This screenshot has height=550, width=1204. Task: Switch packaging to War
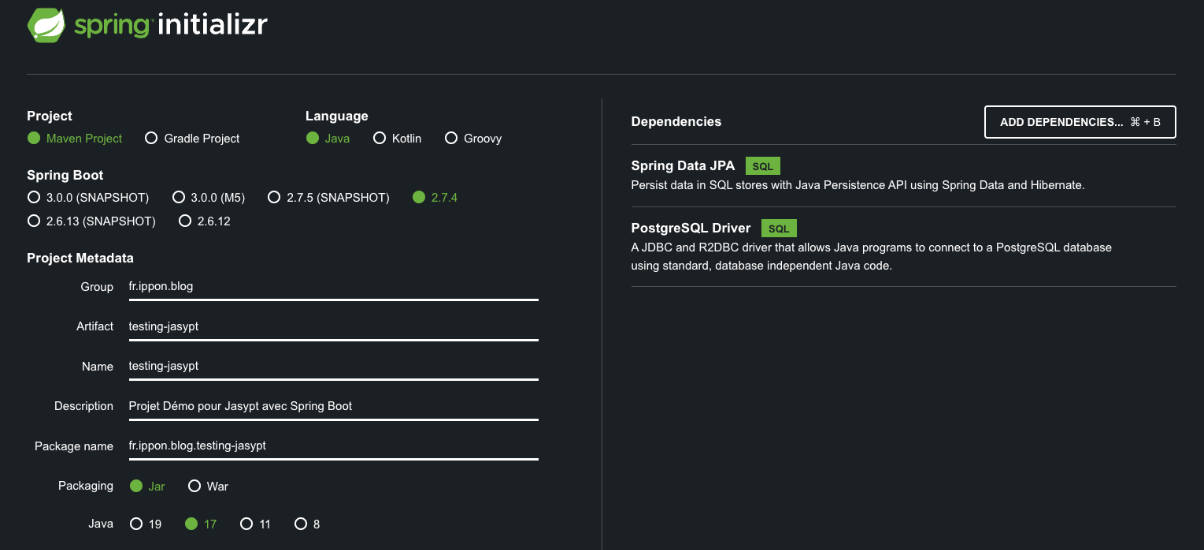tap(195, 487)
